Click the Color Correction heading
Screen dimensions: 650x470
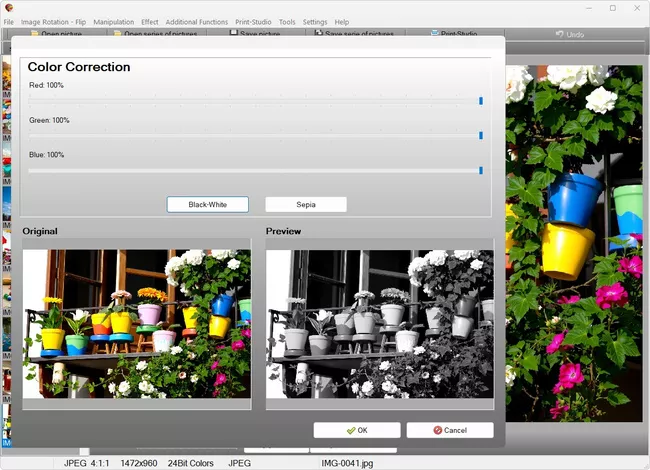tap(79, 67)
